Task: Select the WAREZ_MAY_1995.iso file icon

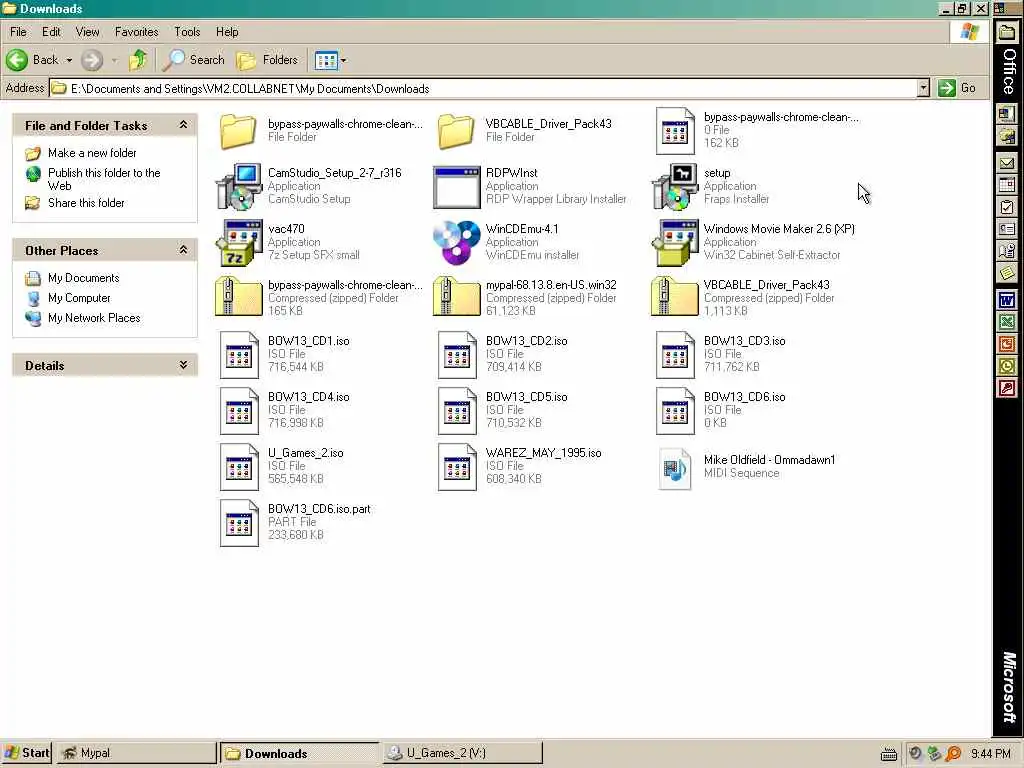Action: click(x=457, y=467)
